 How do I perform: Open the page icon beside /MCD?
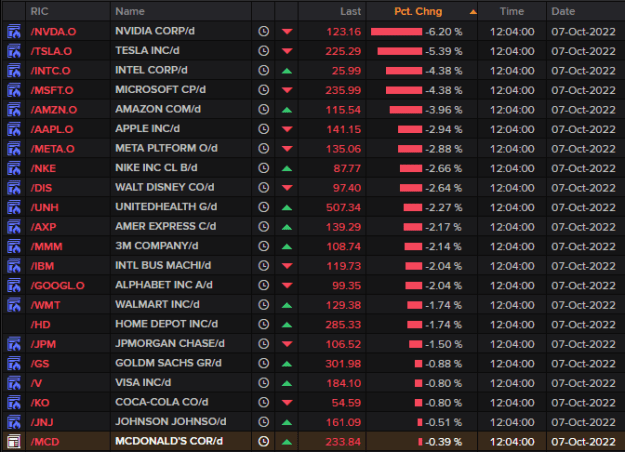(14, 442)
